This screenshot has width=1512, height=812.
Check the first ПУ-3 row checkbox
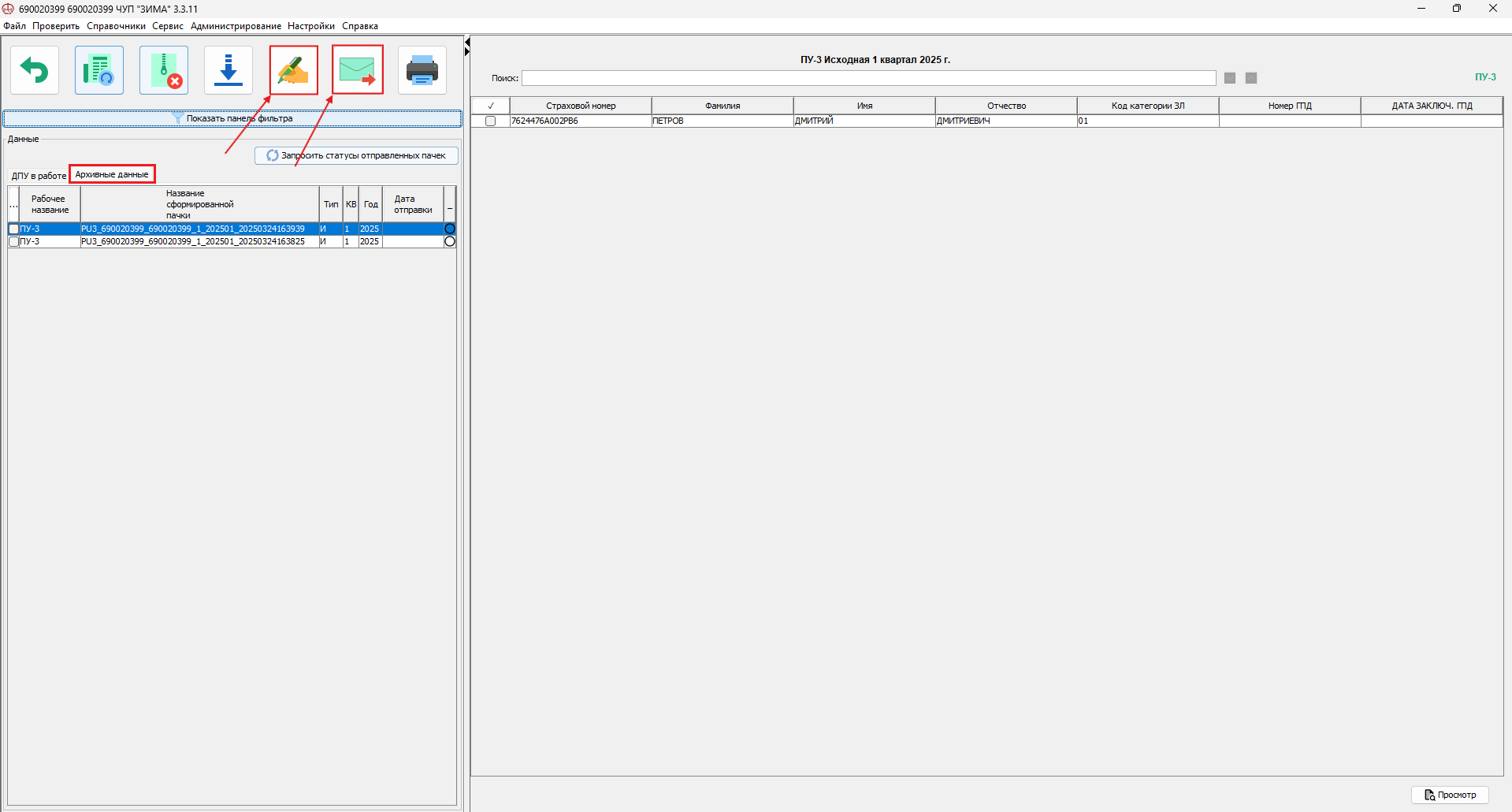point(13,229)
